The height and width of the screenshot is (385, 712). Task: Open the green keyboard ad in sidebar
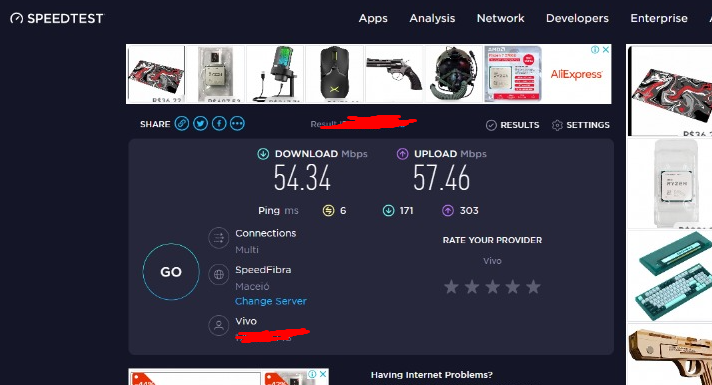(x=670, y=276)
